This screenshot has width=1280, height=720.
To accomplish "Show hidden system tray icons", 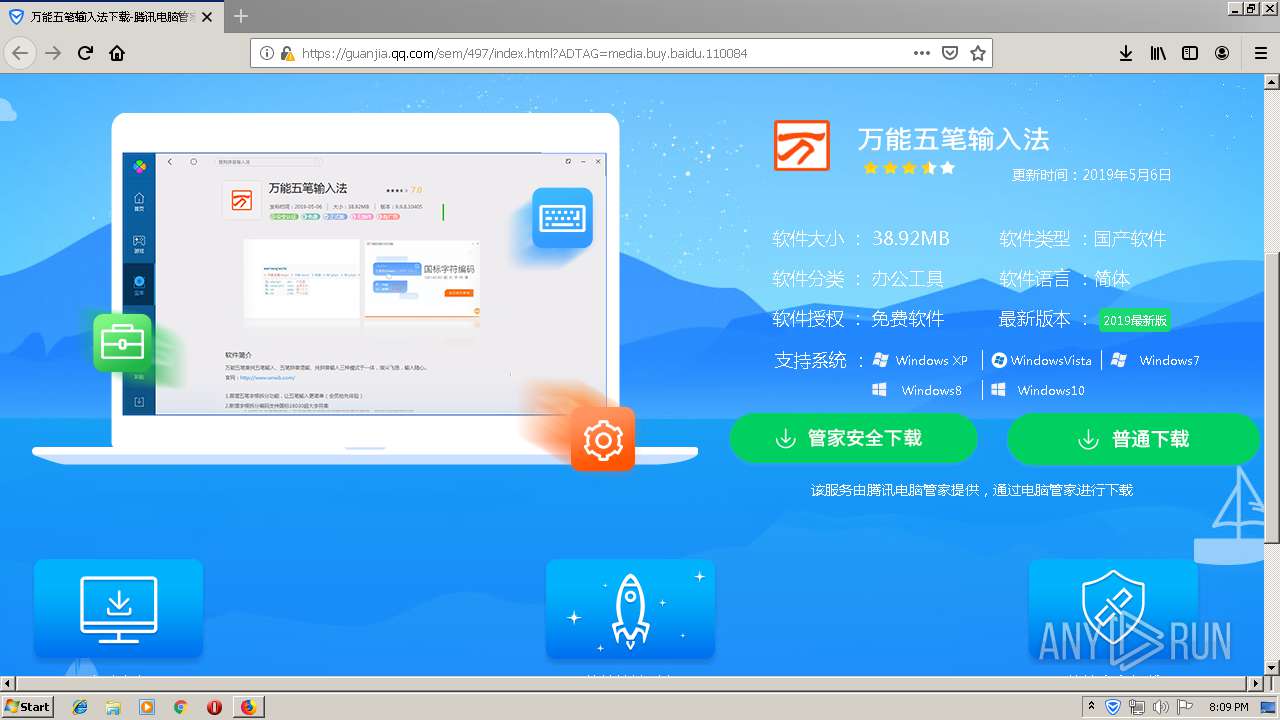I will [x=1090, y=706].
